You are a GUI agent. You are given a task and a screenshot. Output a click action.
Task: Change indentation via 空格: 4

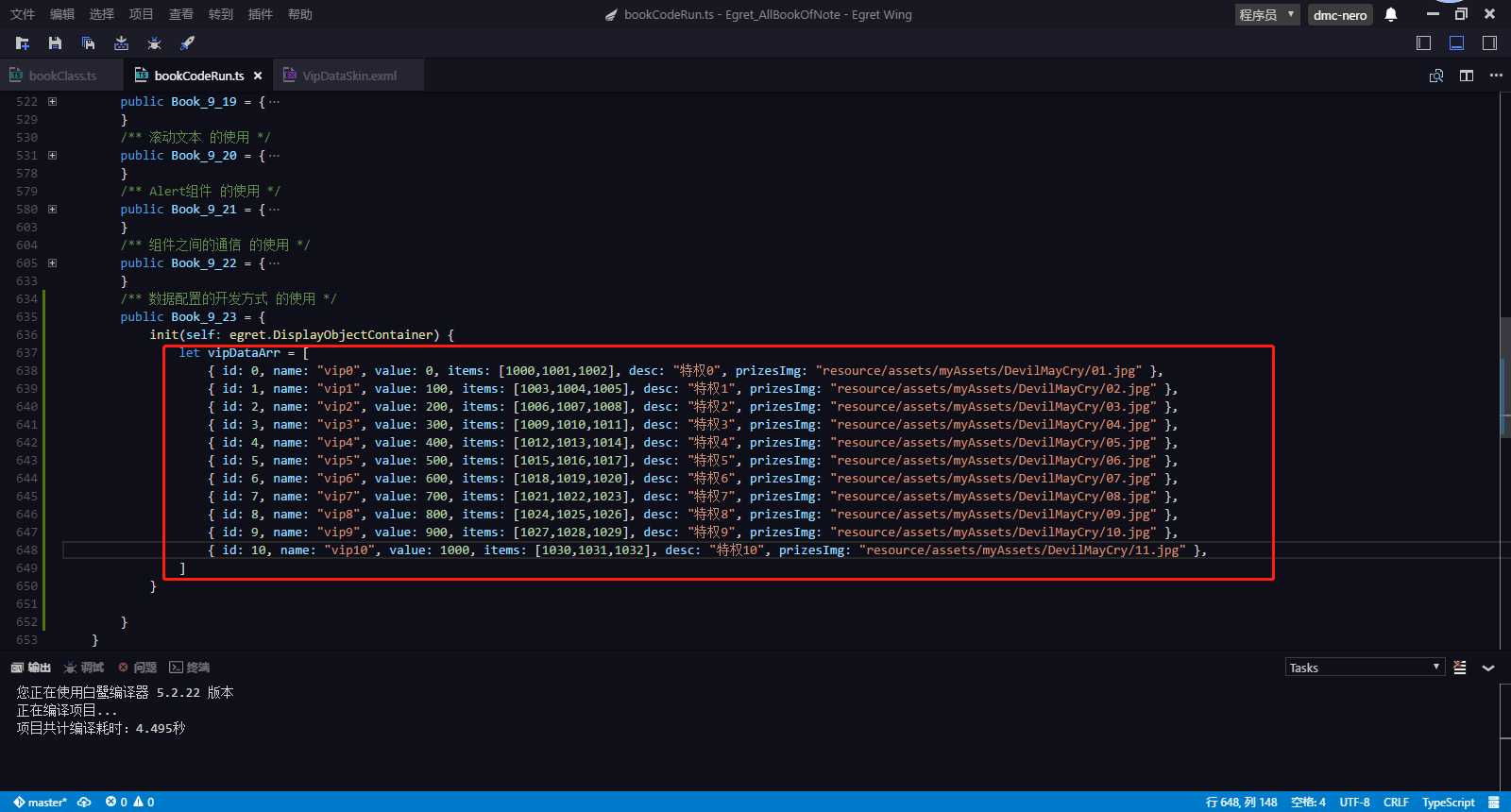(x=1308, y=802)
